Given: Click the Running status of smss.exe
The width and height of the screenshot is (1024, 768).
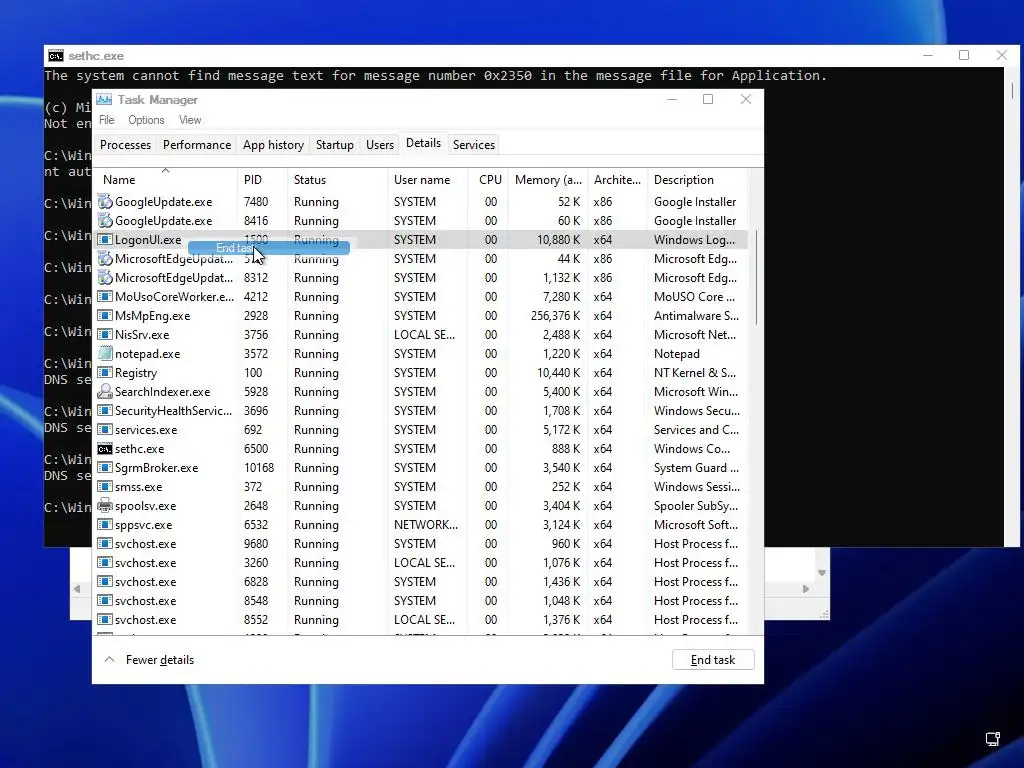Looking at the screenshot, I should [316, 487].
